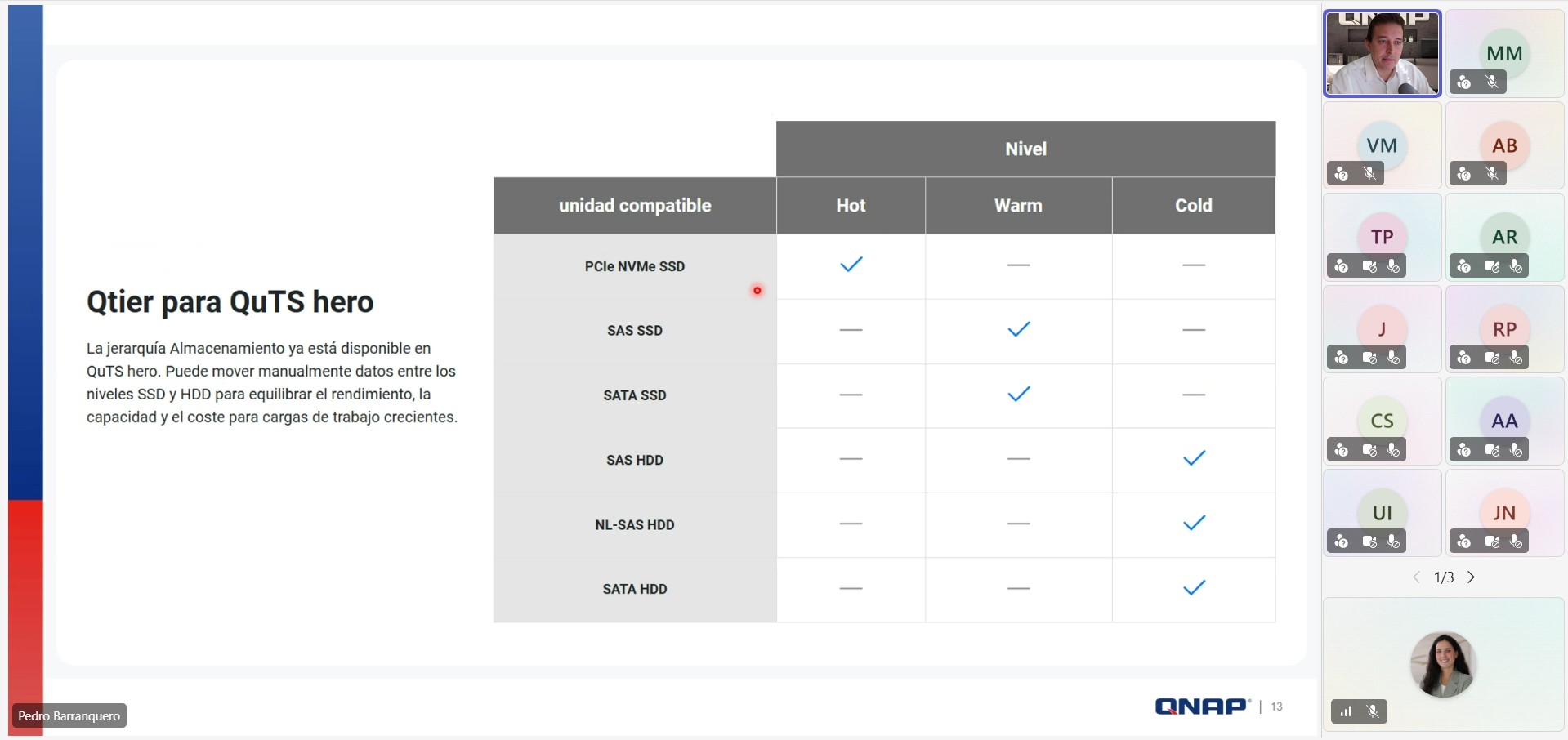
Task: Click the unverified user icon on CS tile
Action: [x=1342, y=450]
